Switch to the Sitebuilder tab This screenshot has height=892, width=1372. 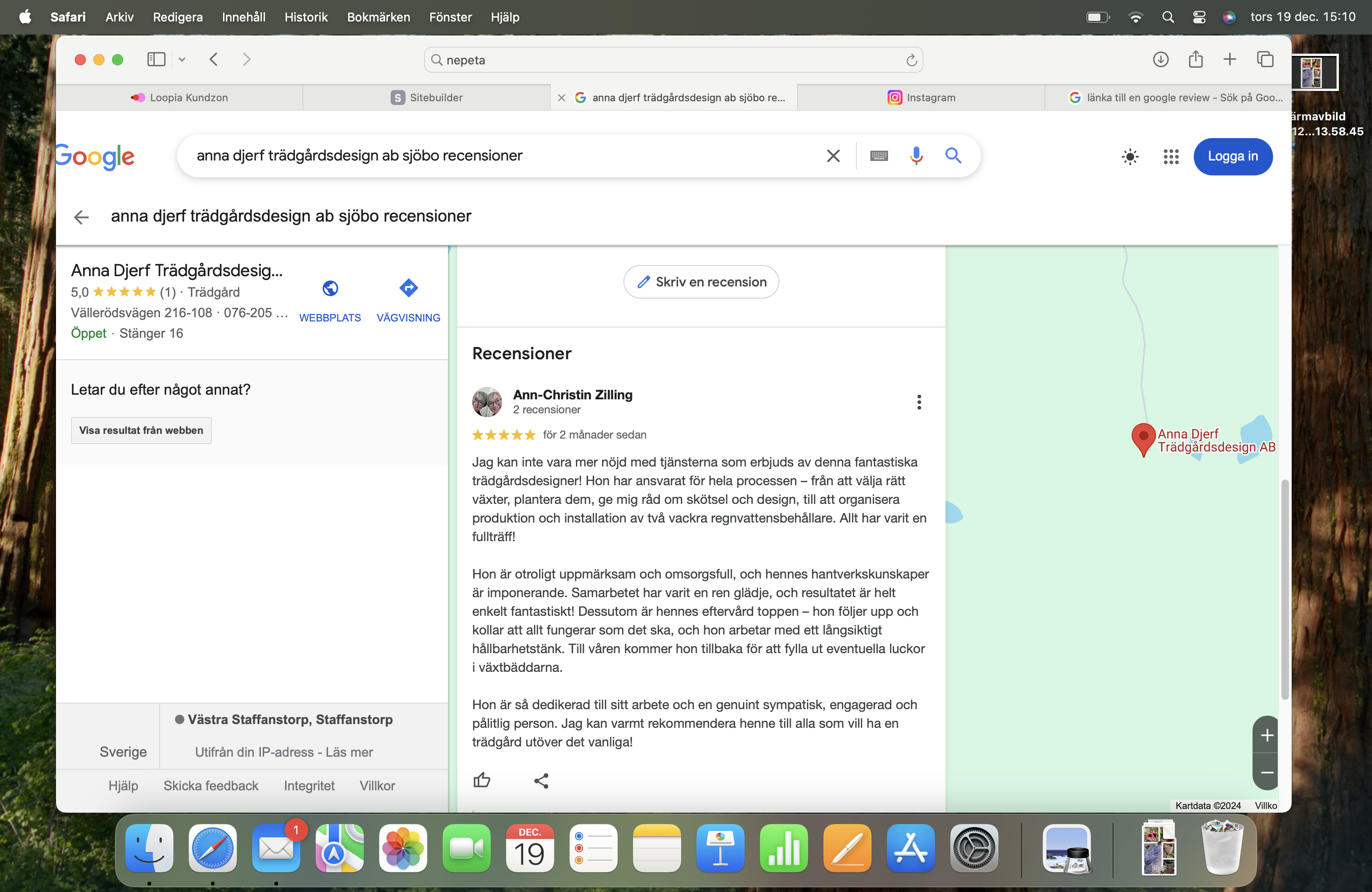[427, 98]
